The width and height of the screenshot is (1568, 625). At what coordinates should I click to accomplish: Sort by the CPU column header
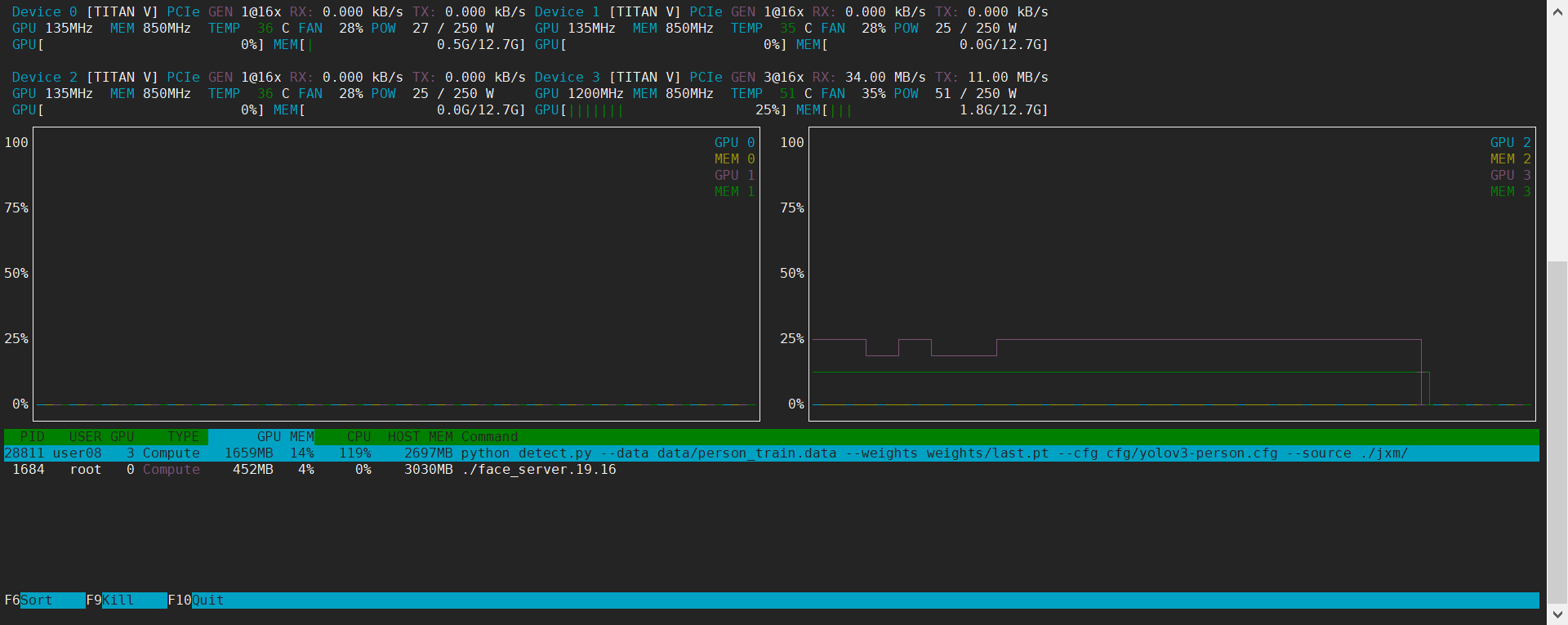point(359,437)
